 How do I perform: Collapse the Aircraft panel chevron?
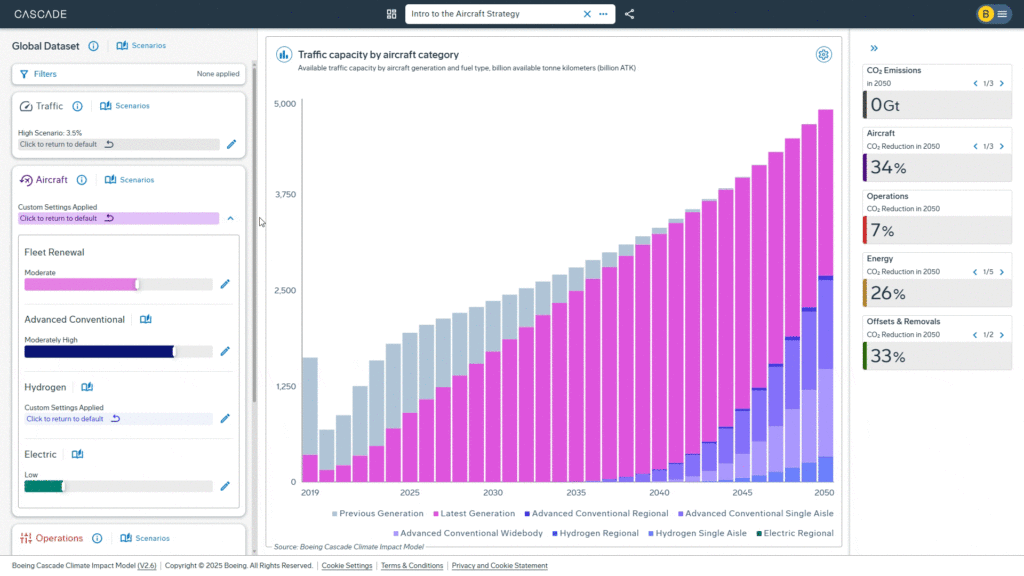point(229,218)
